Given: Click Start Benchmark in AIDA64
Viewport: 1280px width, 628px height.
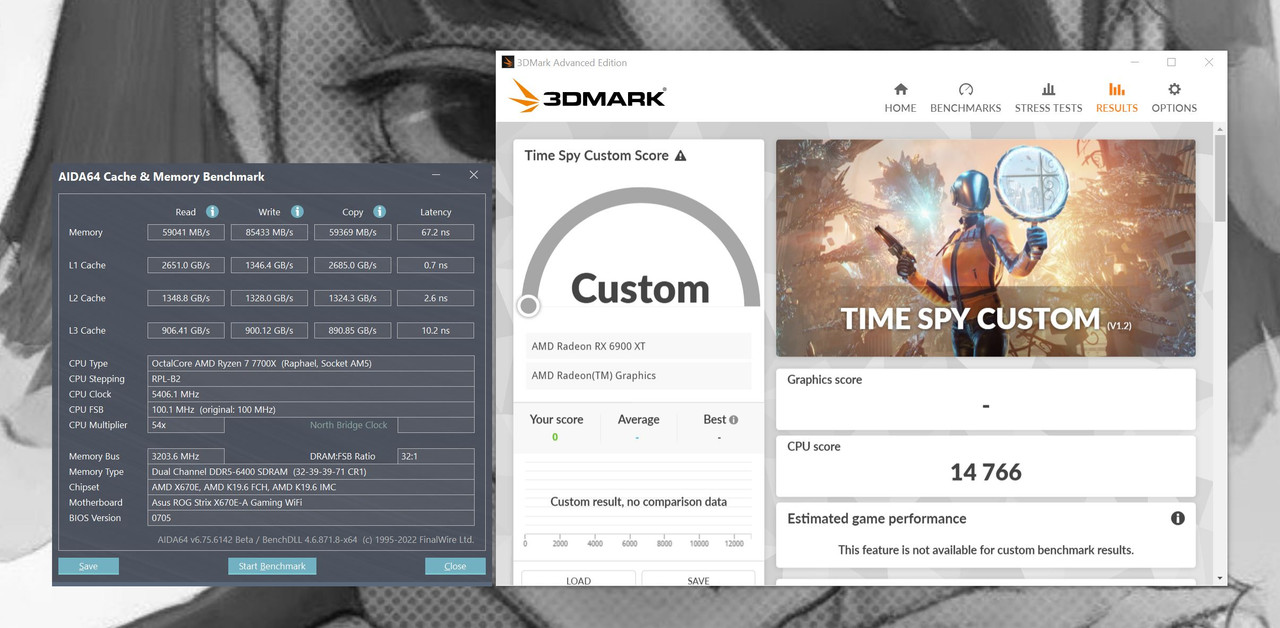Looking at the screenshot, I should pyautogui.click(x=272, y=566).
